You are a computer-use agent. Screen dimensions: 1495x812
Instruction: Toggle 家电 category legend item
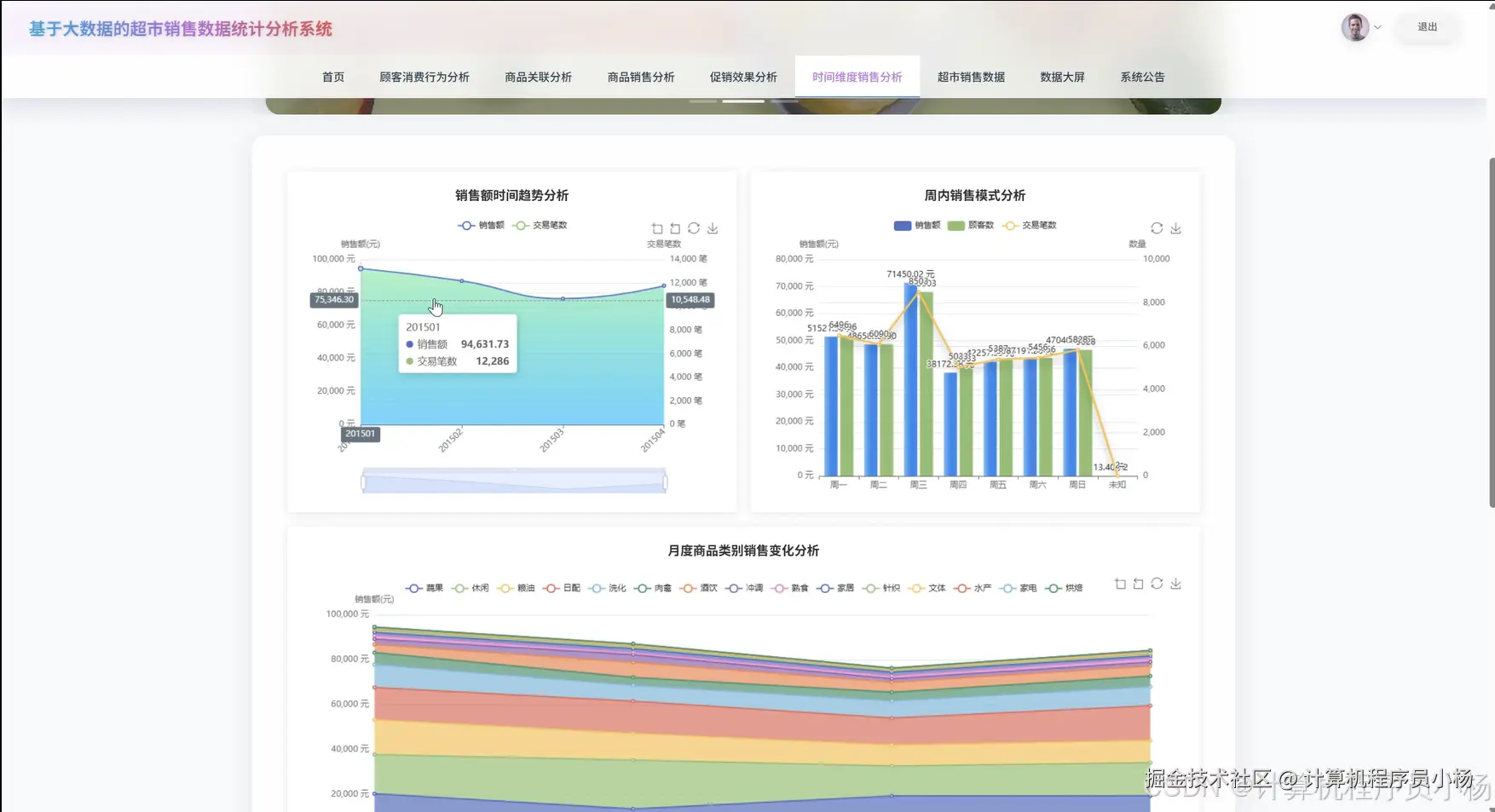tap(1019, 588)
